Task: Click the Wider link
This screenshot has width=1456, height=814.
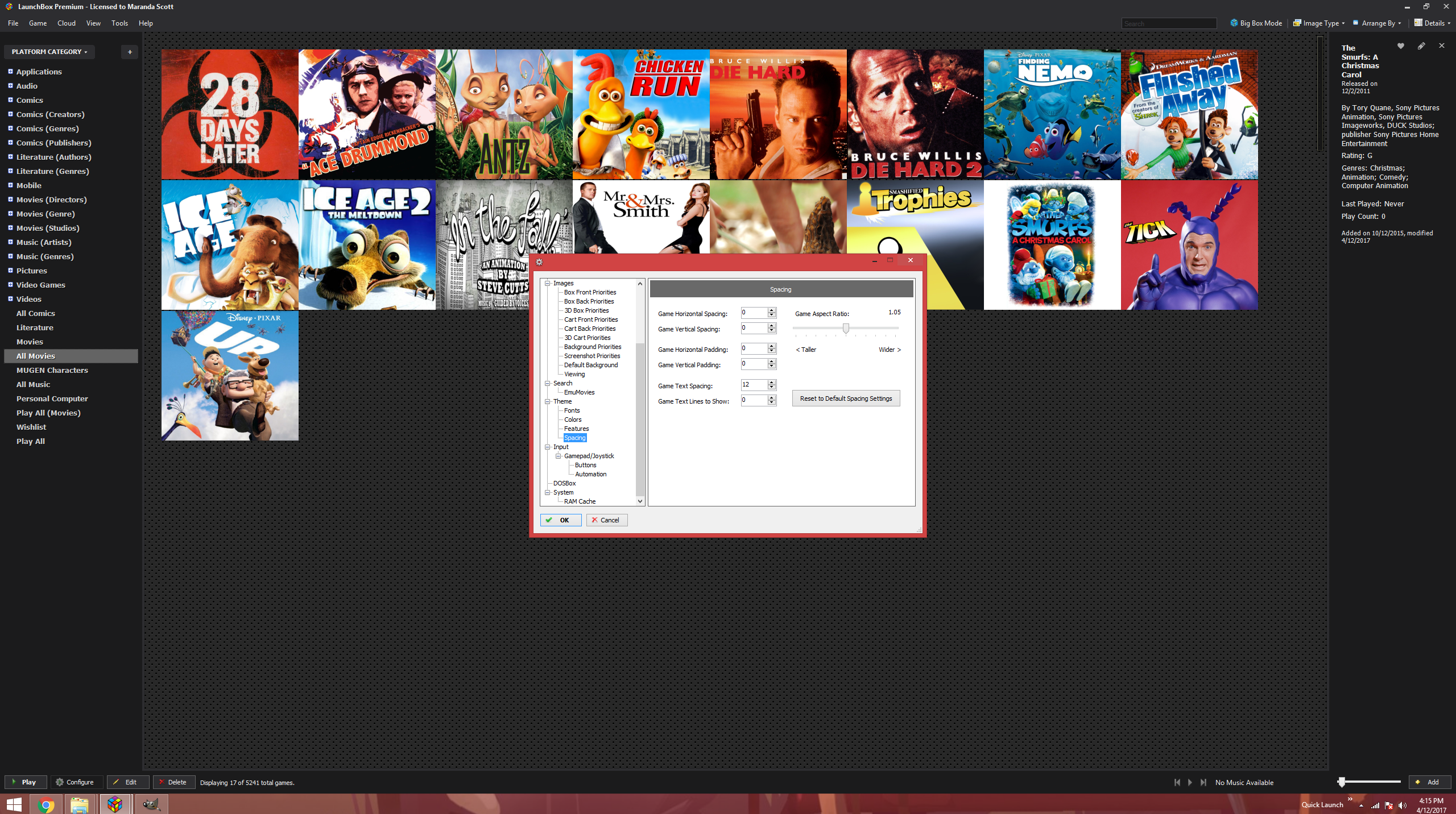Action: pos(890,350)
